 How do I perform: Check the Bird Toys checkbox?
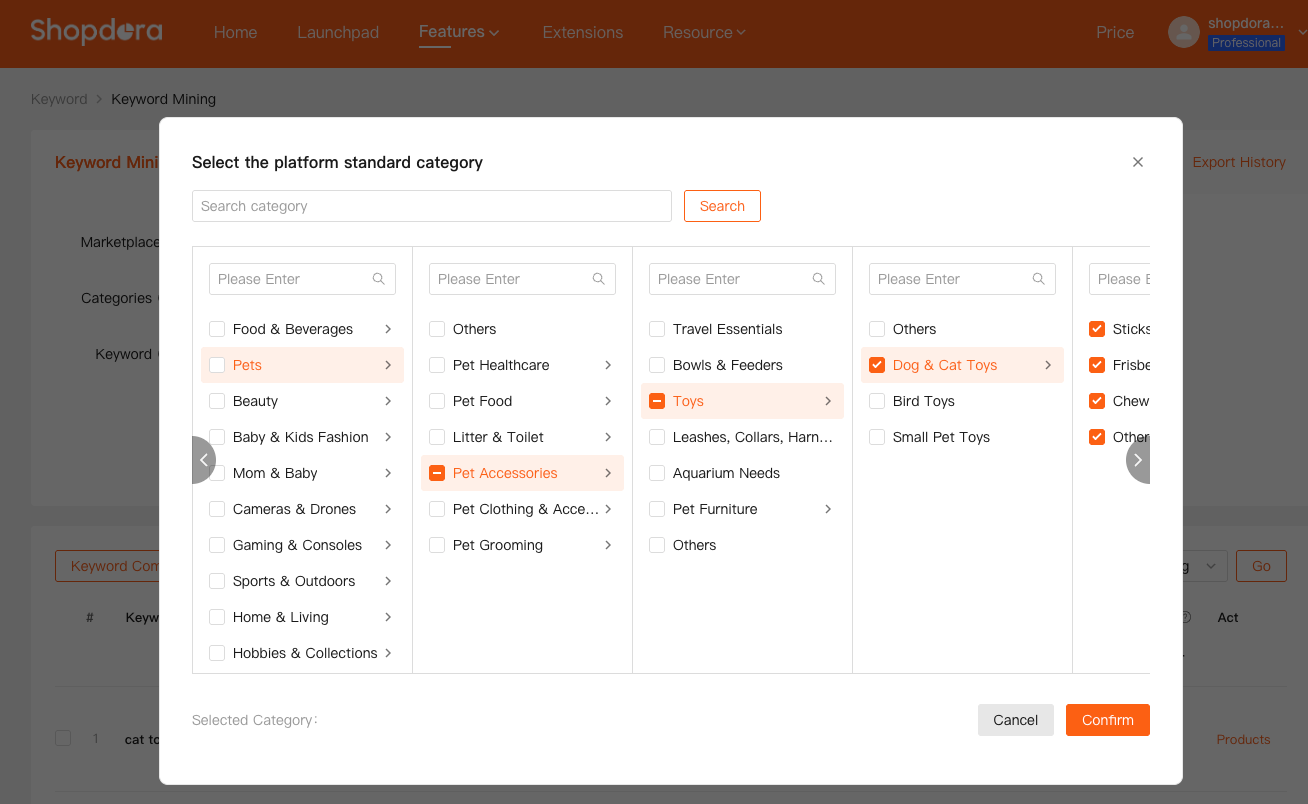[x=877, y=401]
